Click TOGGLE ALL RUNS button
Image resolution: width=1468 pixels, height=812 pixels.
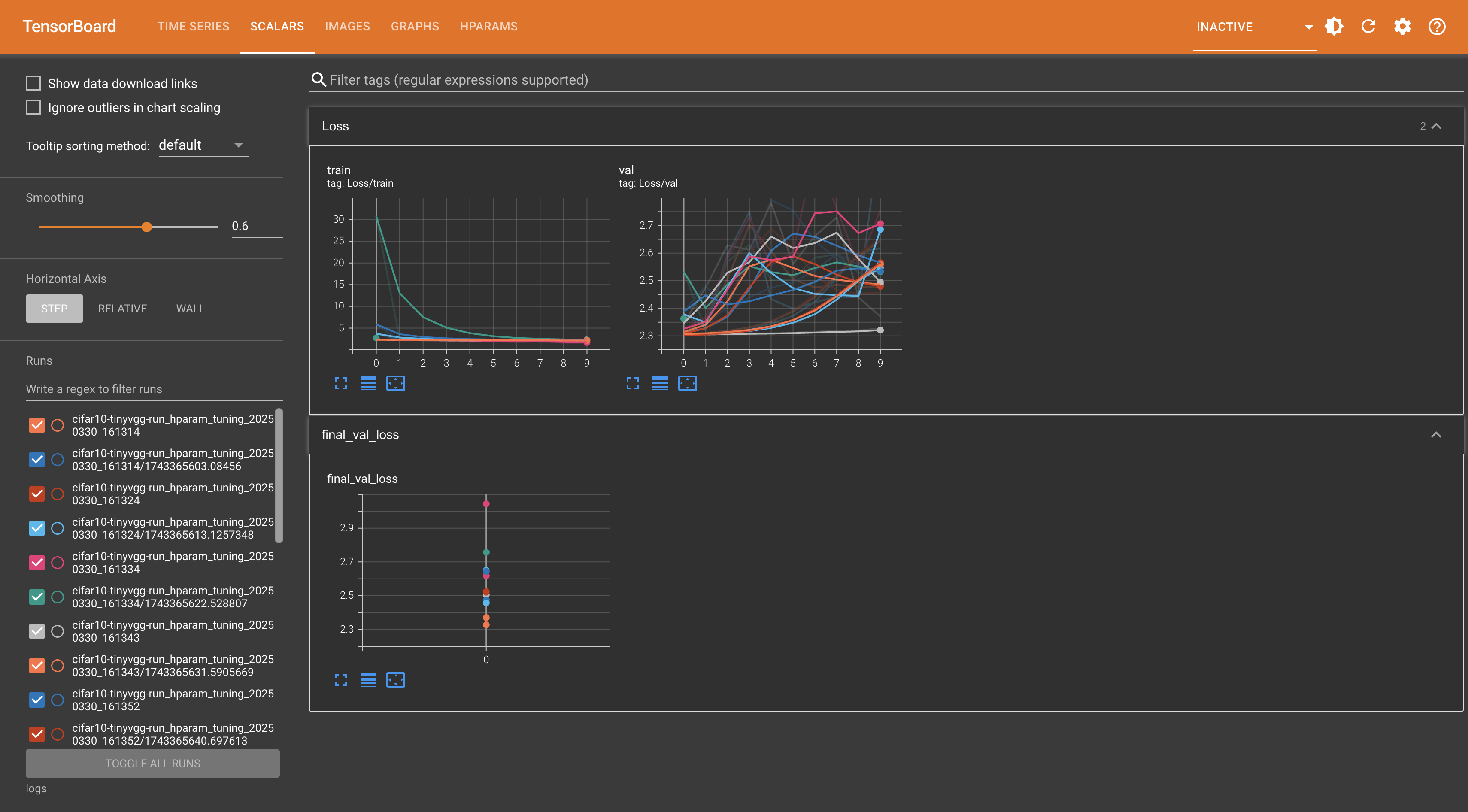click(x=153, y=763)
